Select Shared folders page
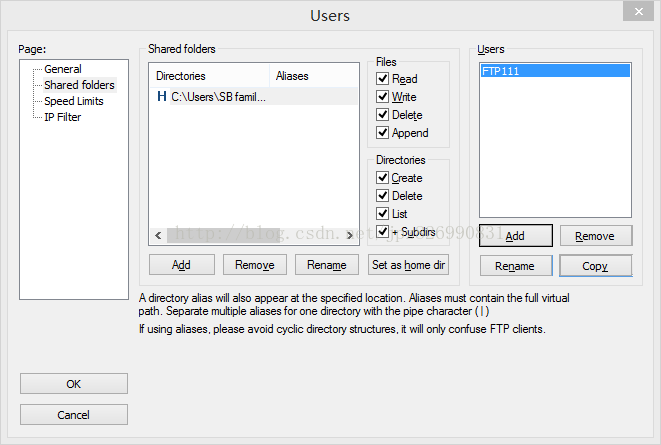Screen dimensions: 661x445 pyautogui.click(x=79, y=85)
